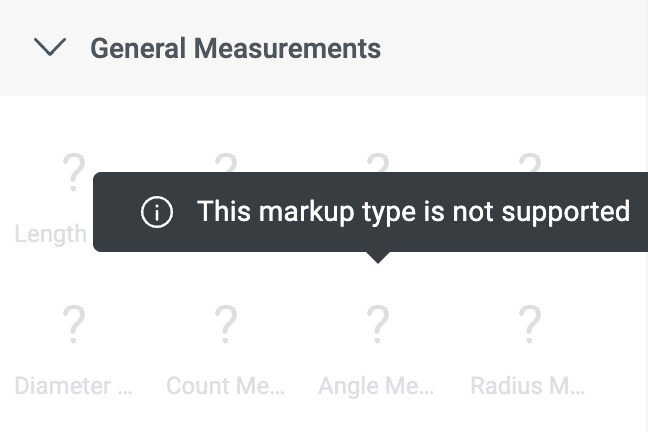This screenshot has height=432, width=648.
Task: Click the truncated Diameter label
Action: click(73, 386)
